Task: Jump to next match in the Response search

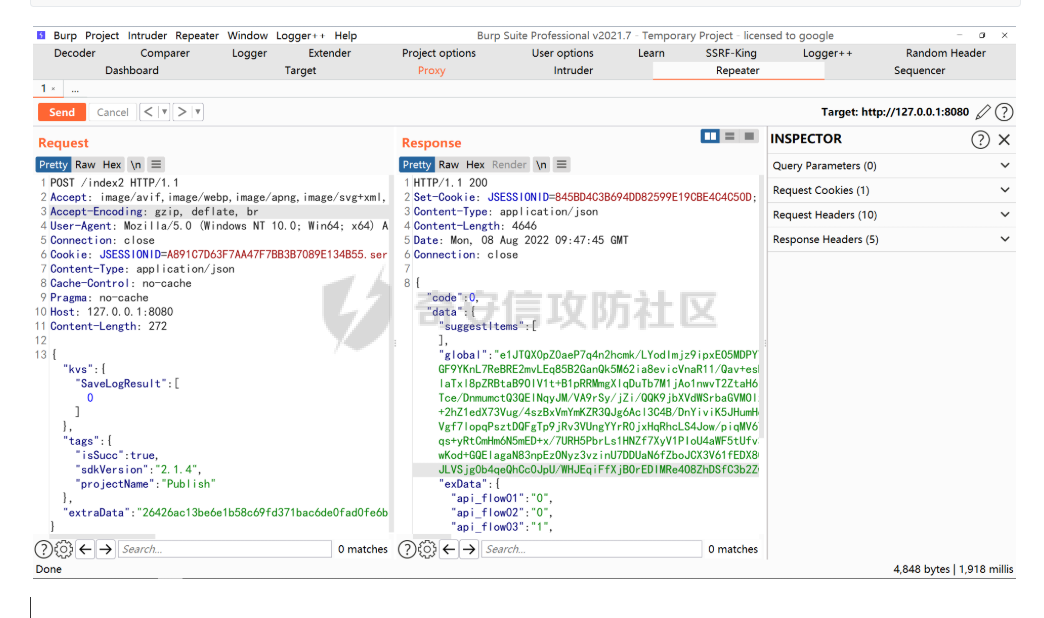Action: (x=469, y=549)
